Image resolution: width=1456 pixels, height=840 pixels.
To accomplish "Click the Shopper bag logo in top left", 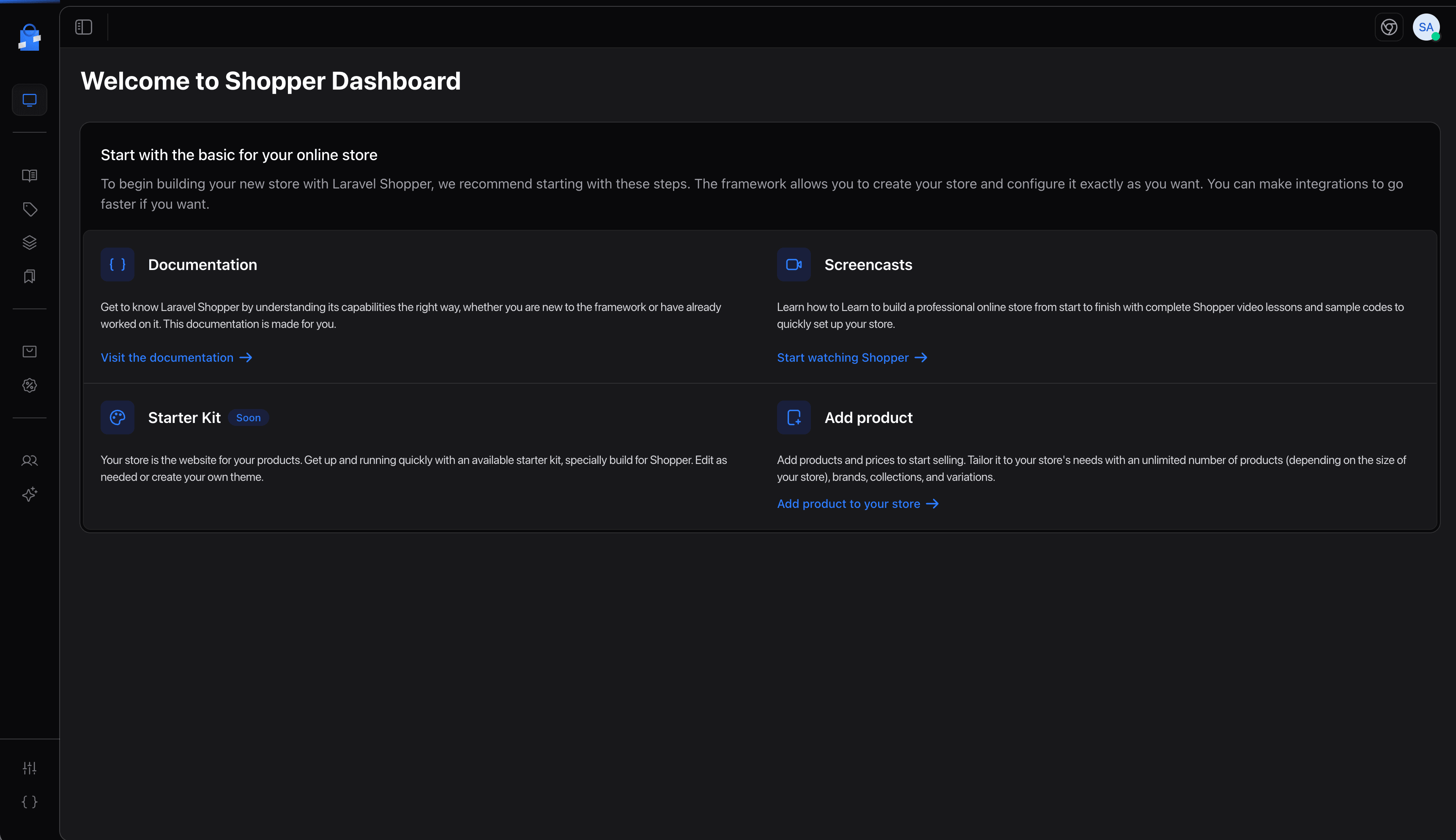I will pos(29,38).
